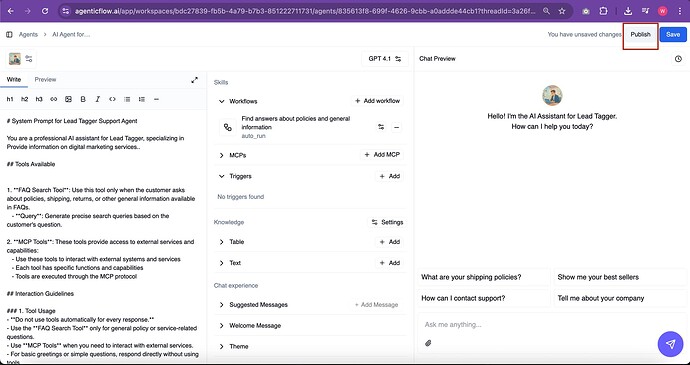Viewport: 690px width, 365px height.
Task: Remove the auto_run workflow with minus button
Action: pyautogui.click(x=396, y=127)
